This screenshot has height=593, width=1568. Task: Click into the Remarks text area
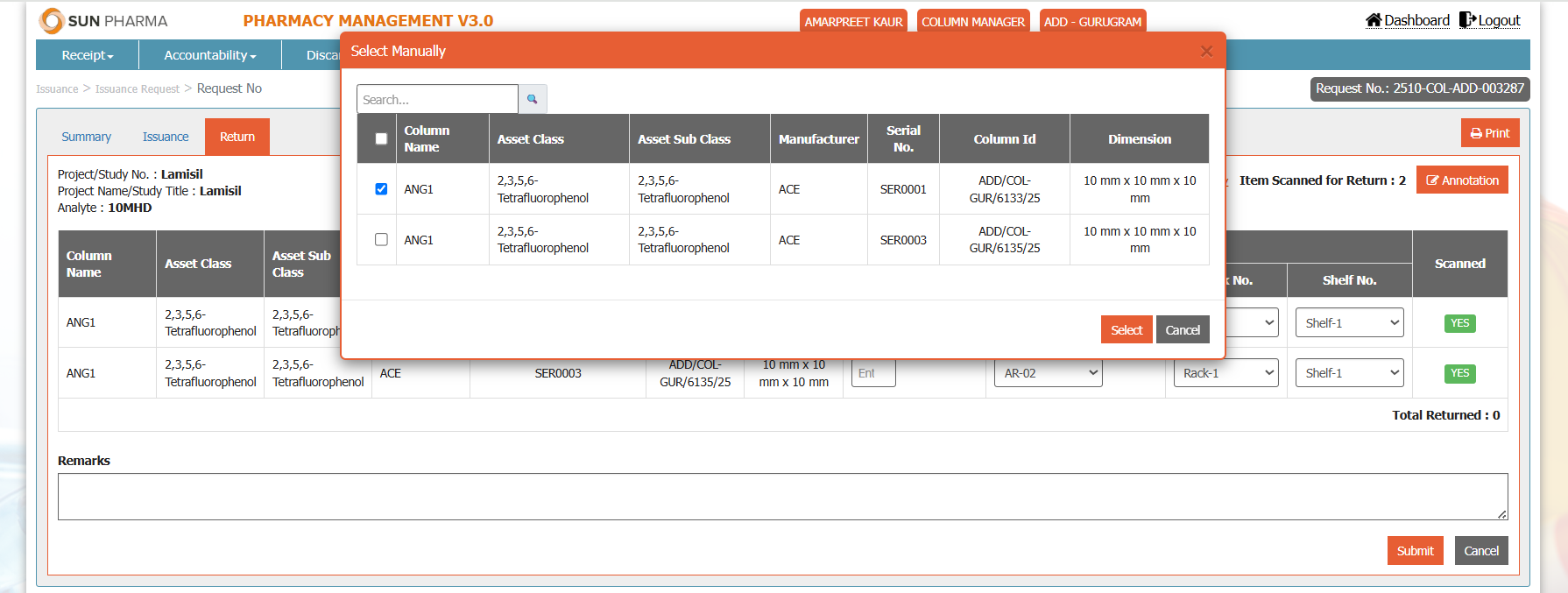click(x=781, y=497)
